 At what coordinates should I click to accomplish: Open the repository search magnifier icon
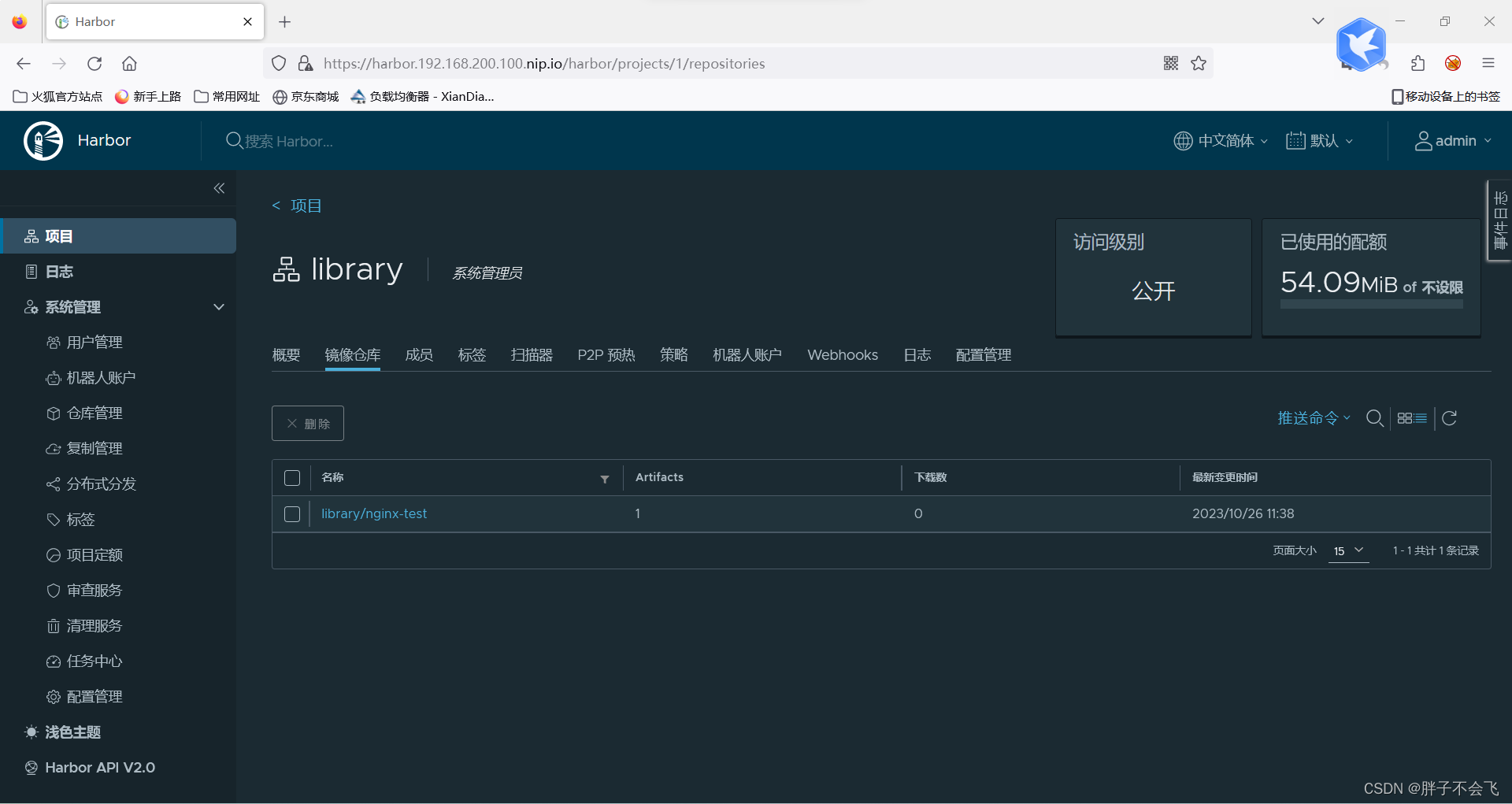1375,418
